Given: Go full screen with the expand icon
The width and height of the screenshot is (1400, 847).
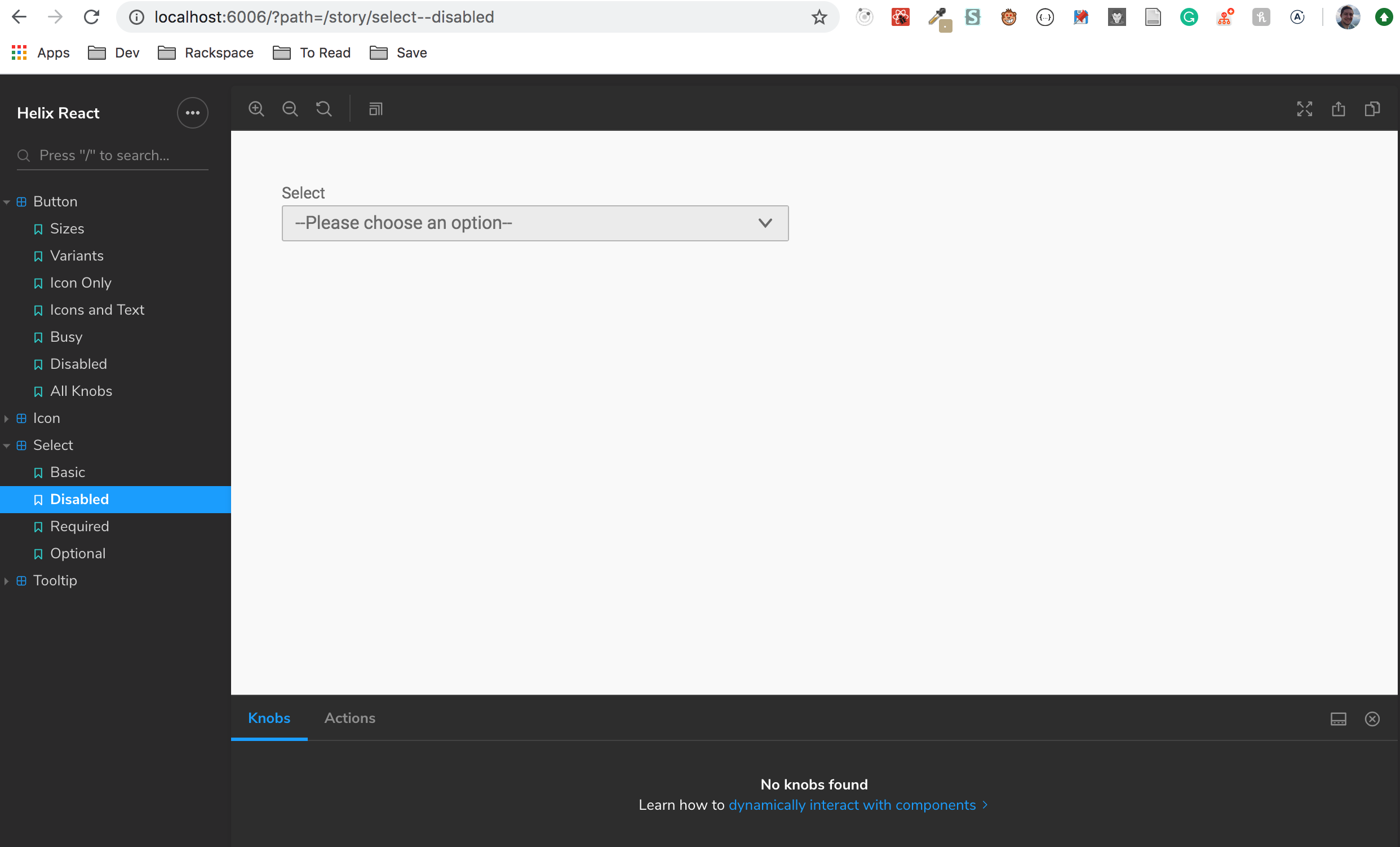Looking at the screenshot, I should tap(1304, 109).
